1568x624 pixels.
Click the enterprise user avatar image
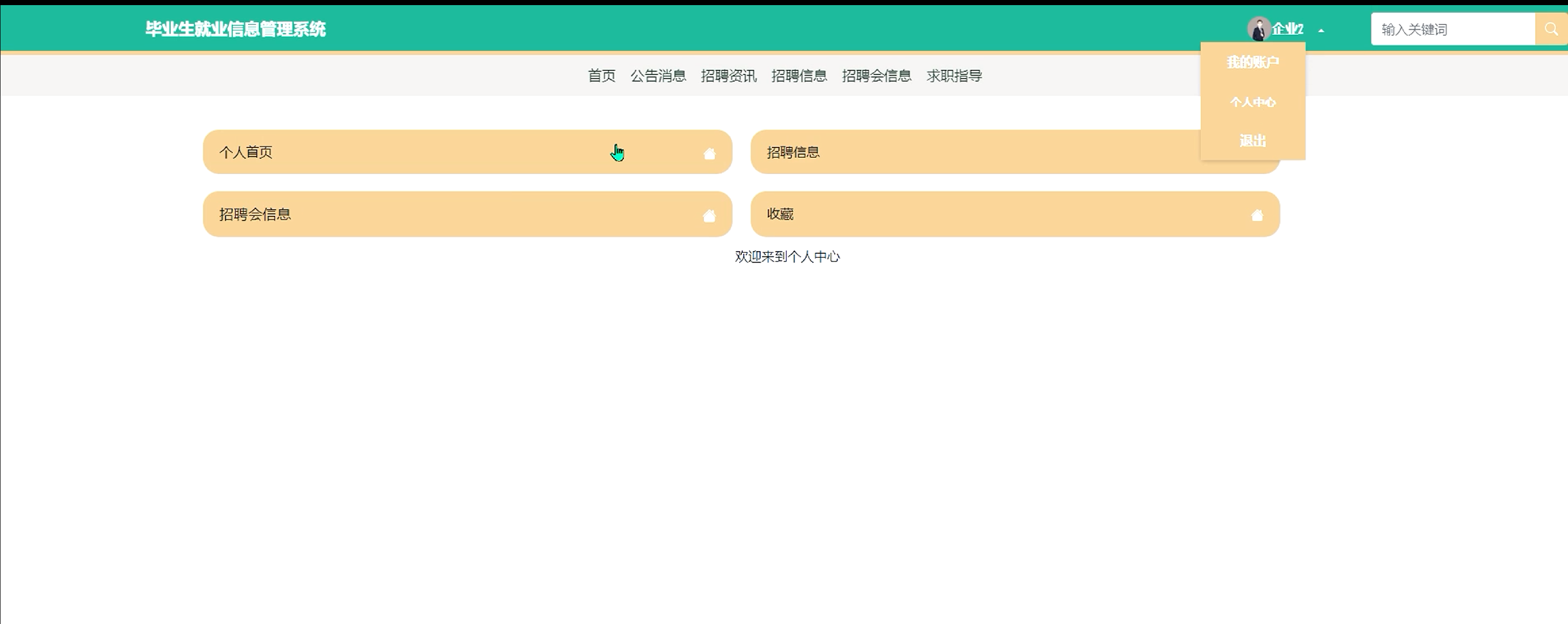(x=1258, y=29)
